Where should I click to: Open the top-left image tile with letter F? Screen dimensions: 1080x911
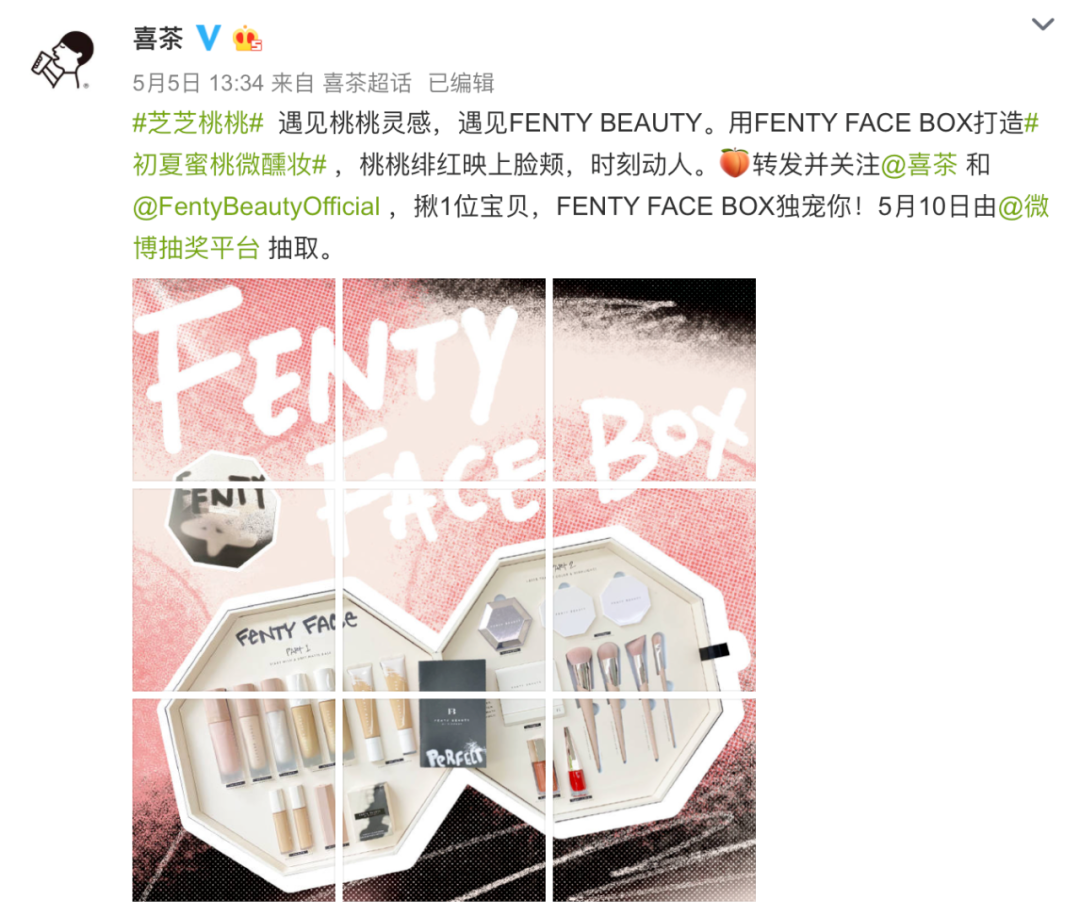[x=233, y=379]
